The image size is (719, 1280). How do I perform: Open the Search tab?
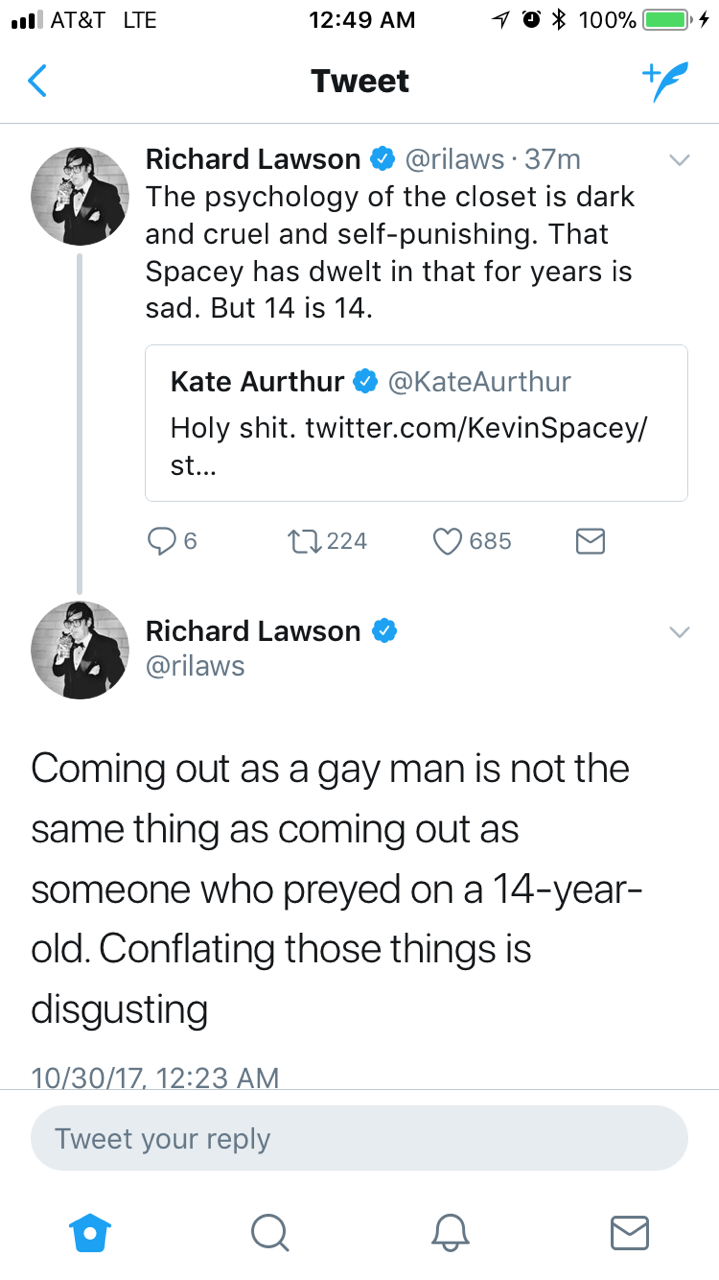(x=269, y=1231)
